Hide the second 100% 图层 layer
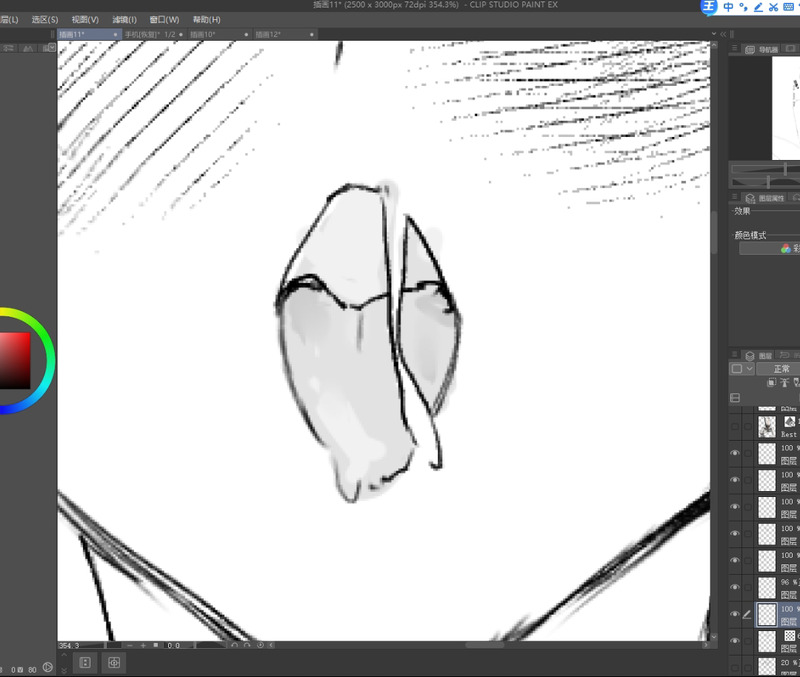Image resolution: width=800 pixels, height=677 pixels. coord(735,480)
